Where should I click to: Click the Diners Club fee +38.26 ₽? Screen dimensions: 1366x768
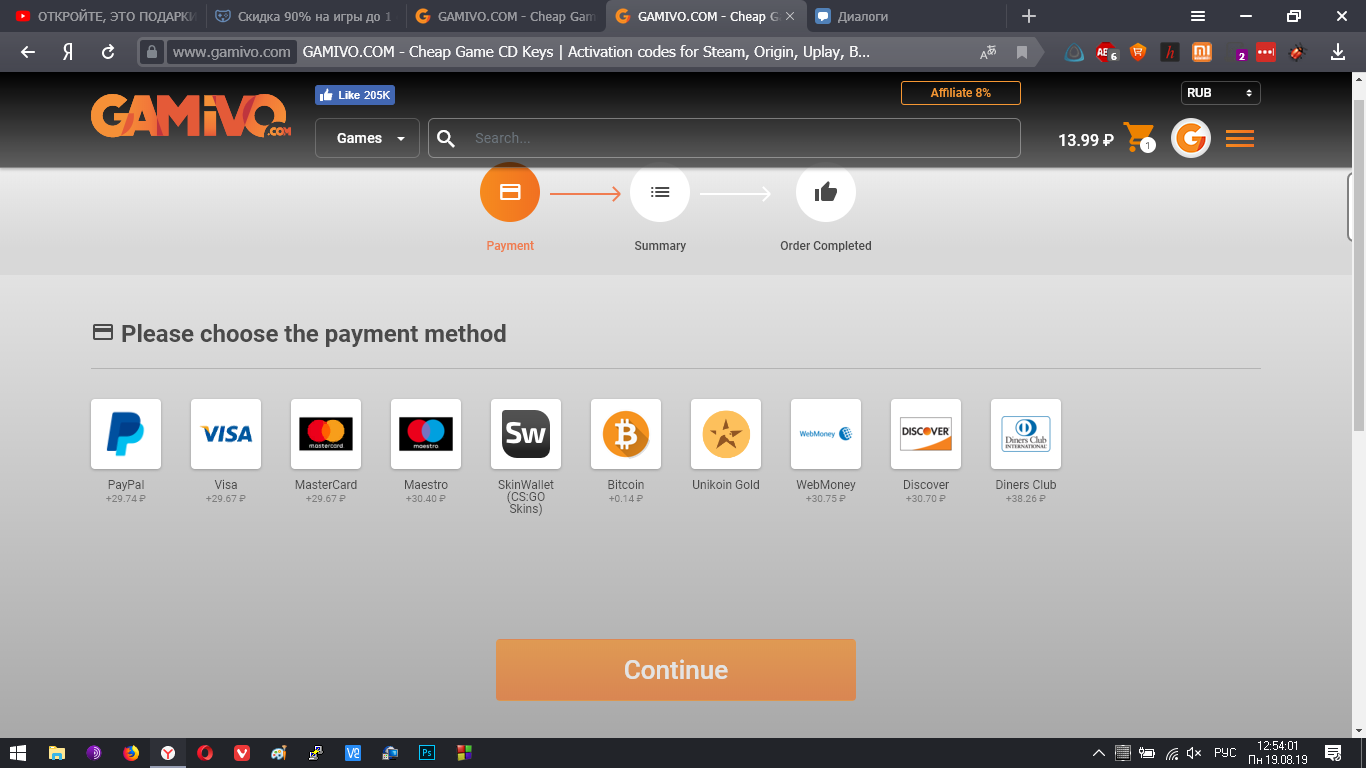tap(1026, 498)
